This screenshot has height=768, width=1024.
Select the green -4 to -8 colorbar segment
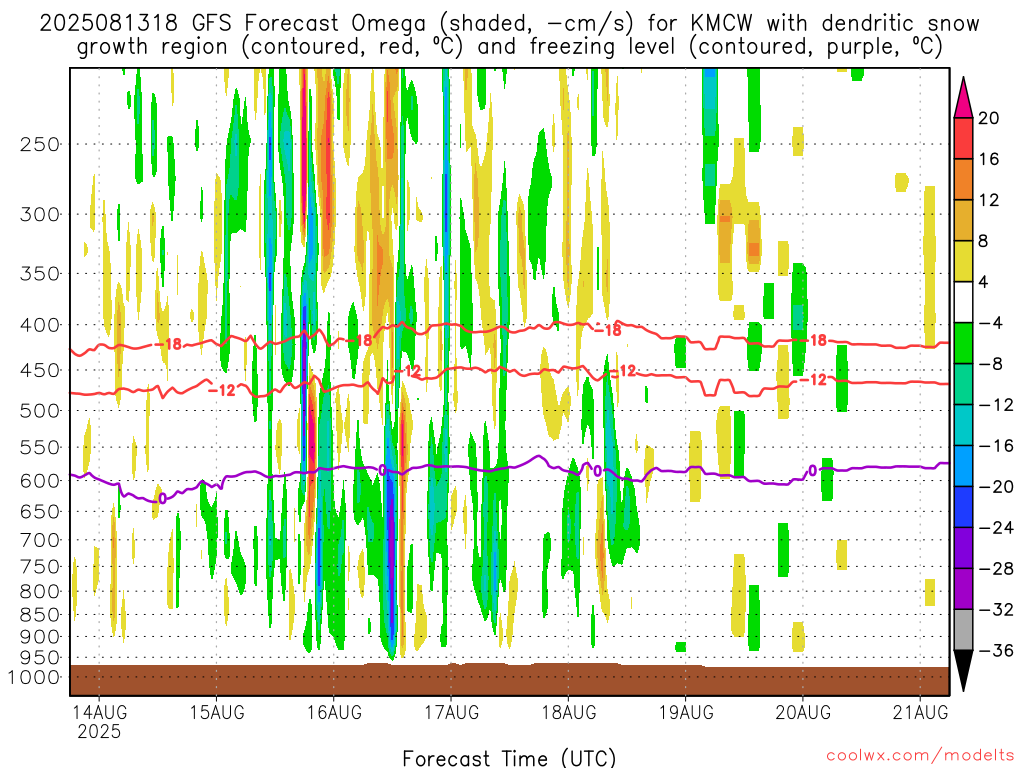[x=963, y=343]
